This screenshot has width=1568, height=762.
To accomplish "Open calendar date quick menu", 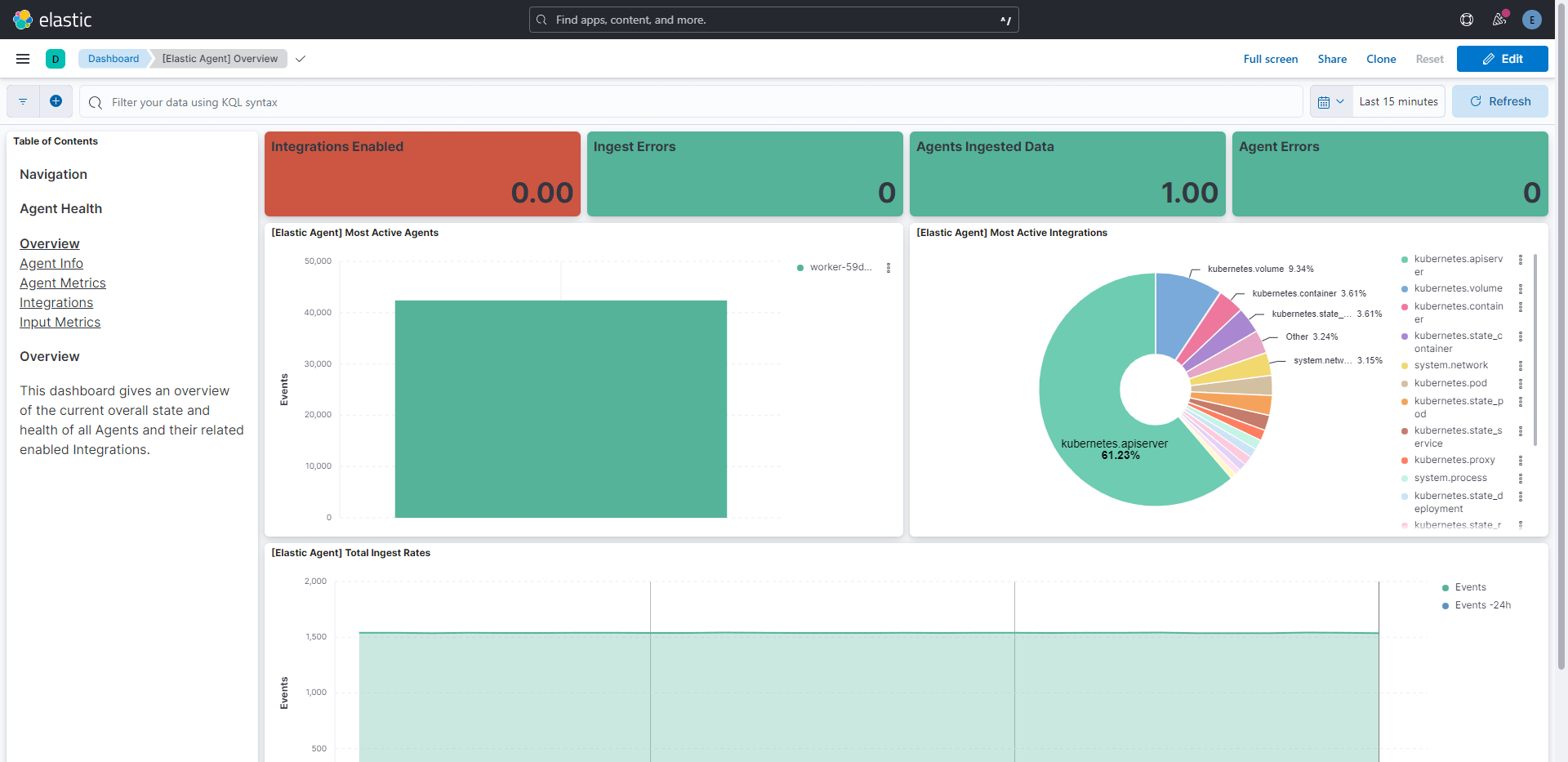I will coord(1331,102).
